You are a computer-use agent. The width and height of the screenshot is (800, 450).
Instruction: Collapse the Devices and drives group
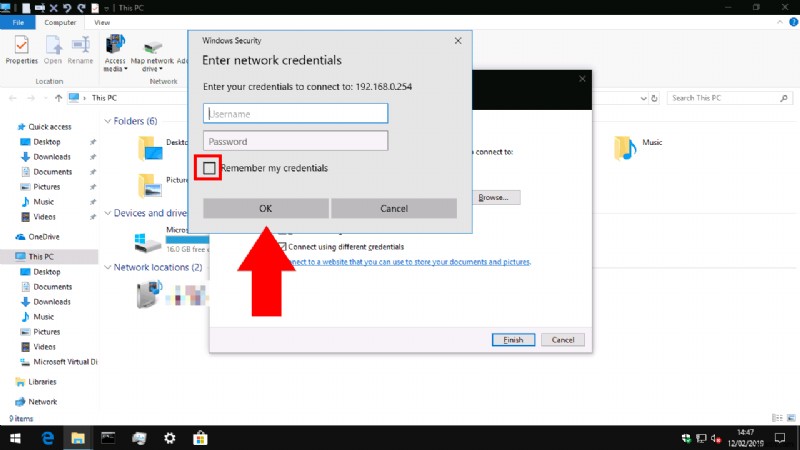point(108,213)
